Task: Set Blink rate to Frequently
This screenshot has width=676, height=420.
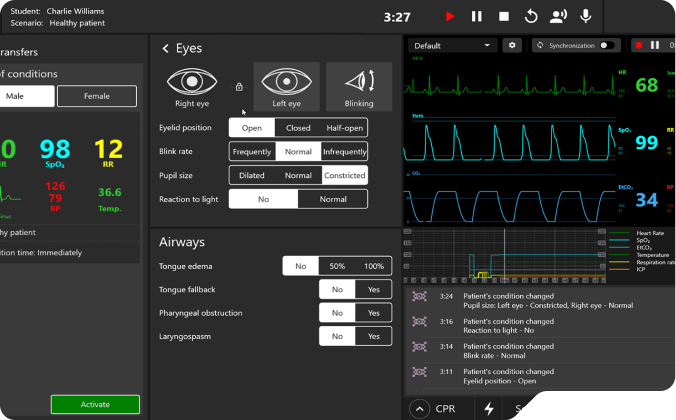Action: (x=252, y=152)
